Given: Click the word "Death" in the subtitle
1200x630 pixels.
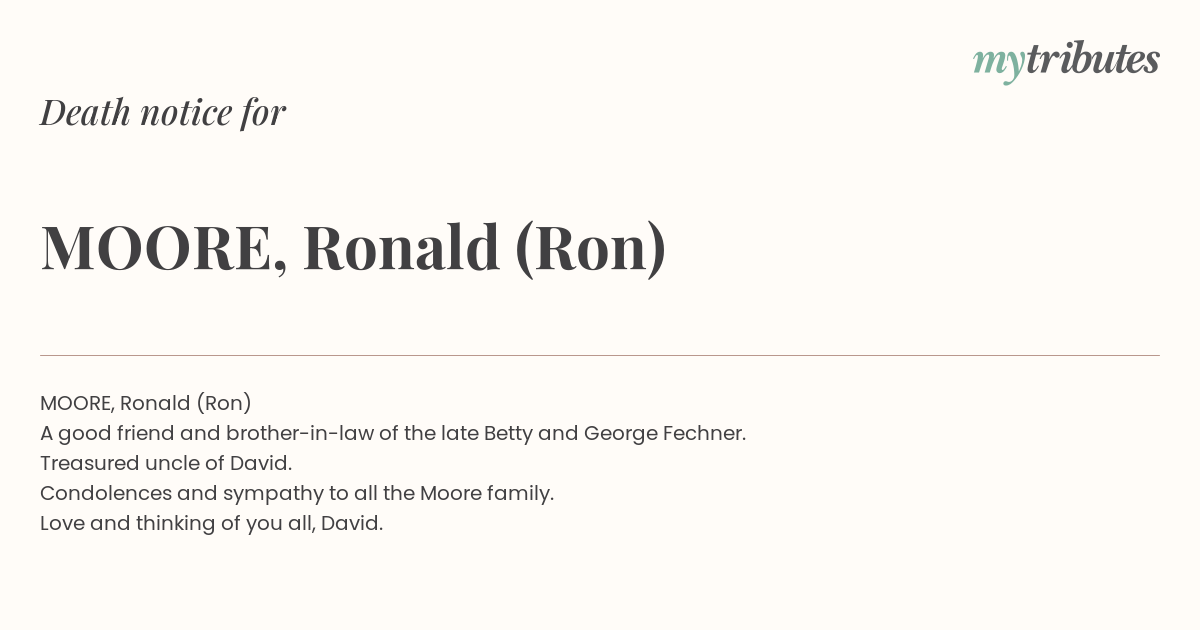Looking at the screenshot, I should (85, 112).
